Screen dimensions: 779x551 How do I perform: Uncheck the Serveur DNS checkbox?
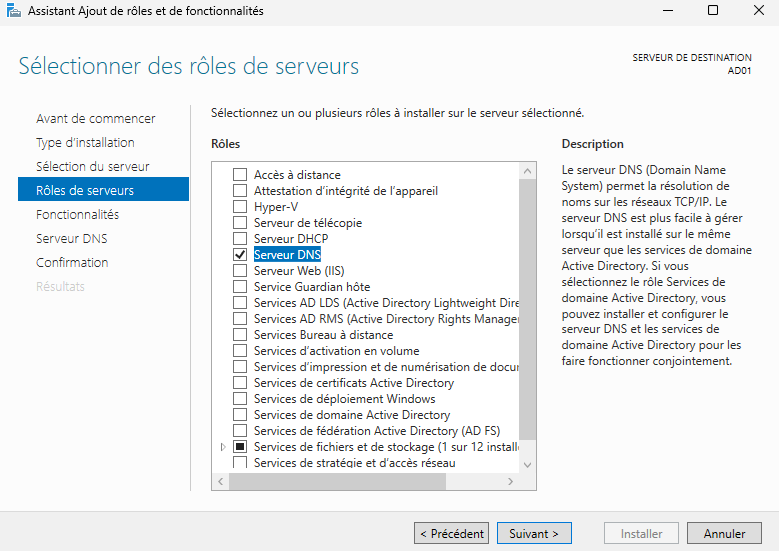[x=240, y=255]
